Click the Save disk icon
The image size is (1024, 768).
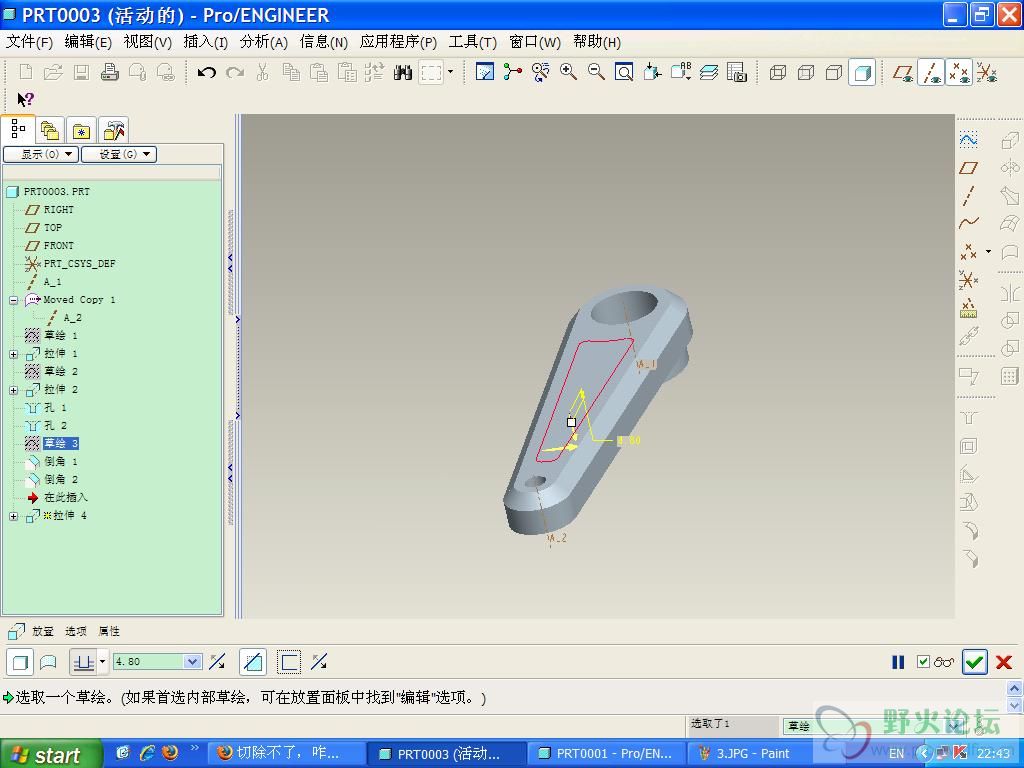coord(81,72)
